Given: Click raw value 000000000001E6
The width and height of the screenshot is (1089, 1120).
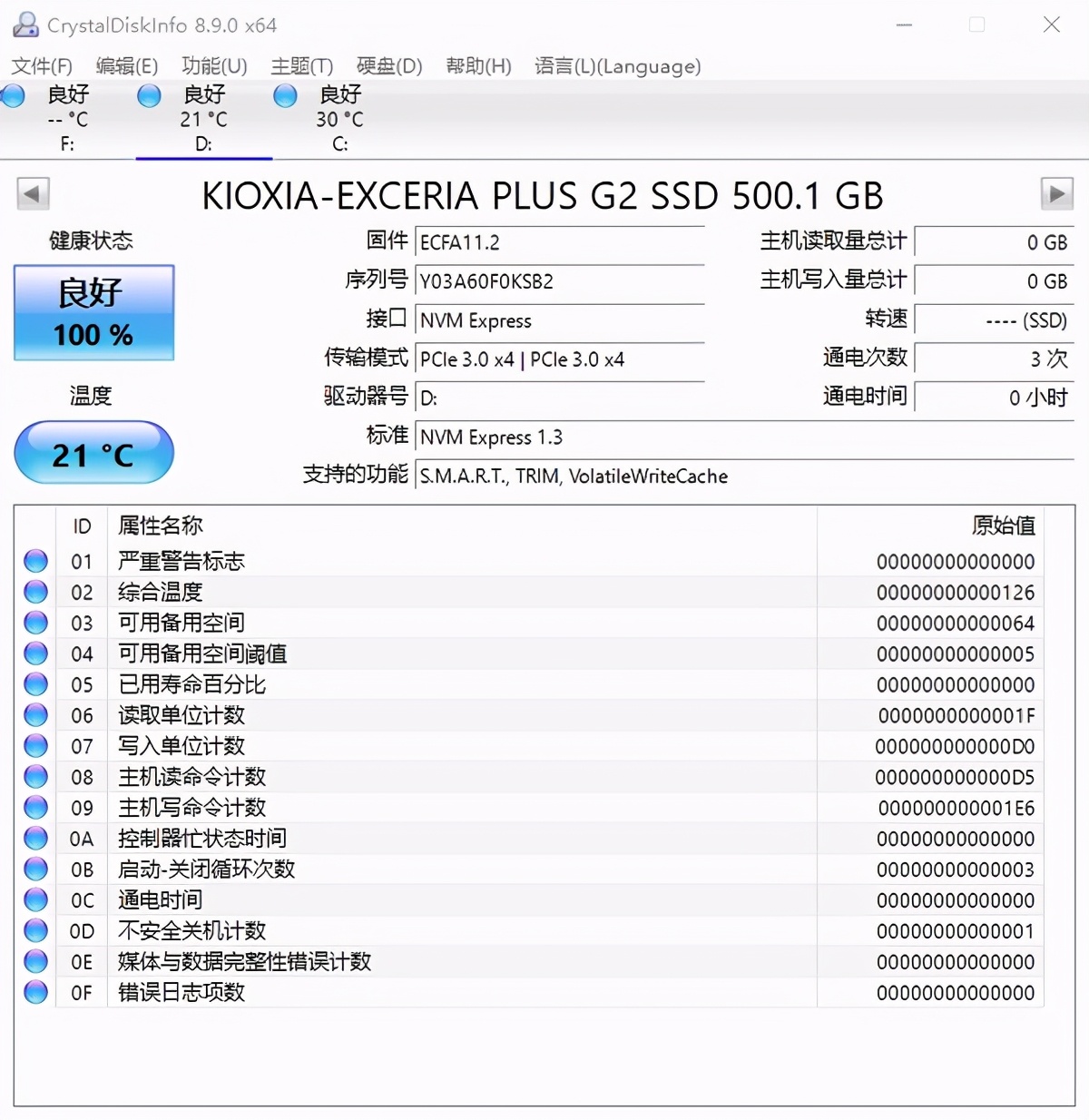Looking at the screenshot, I should tap(957, 809).
